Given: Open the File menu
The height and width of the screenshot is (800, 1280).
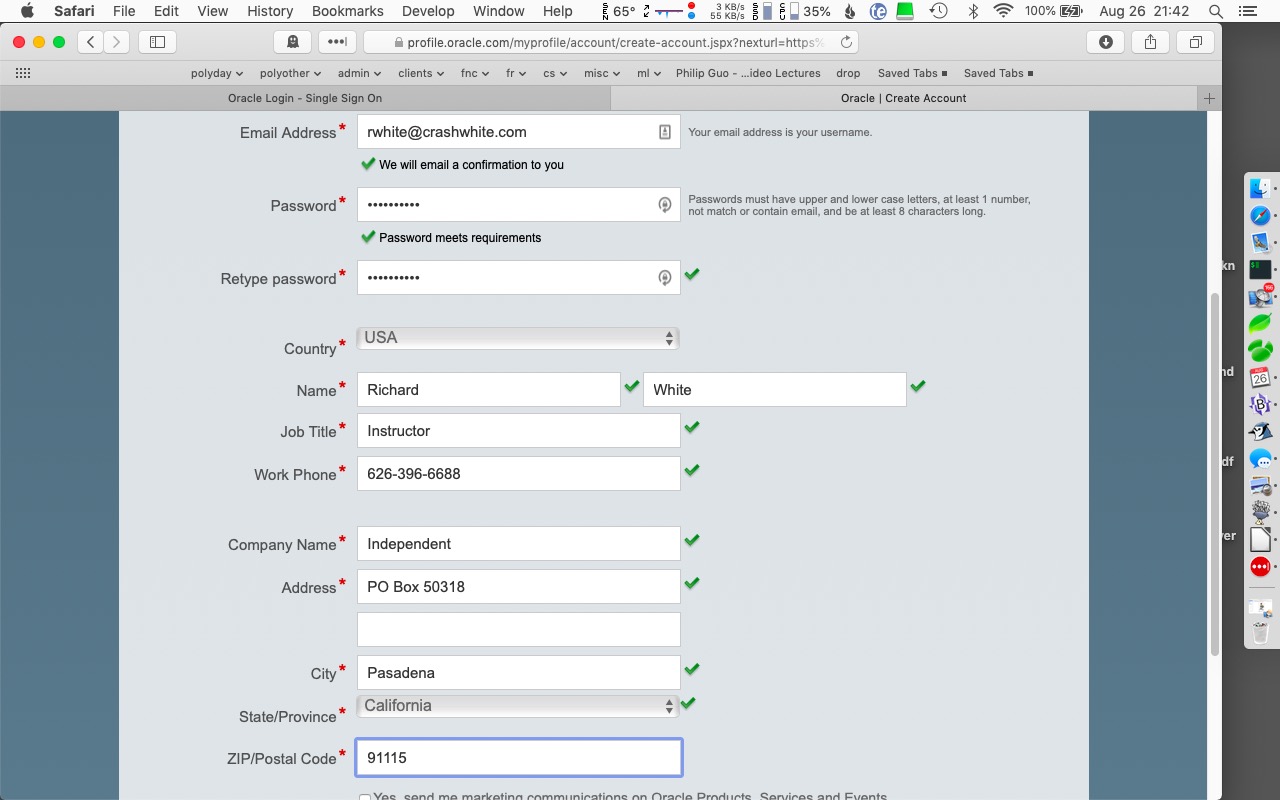Looking at the screenshot, I should [124, 11].
